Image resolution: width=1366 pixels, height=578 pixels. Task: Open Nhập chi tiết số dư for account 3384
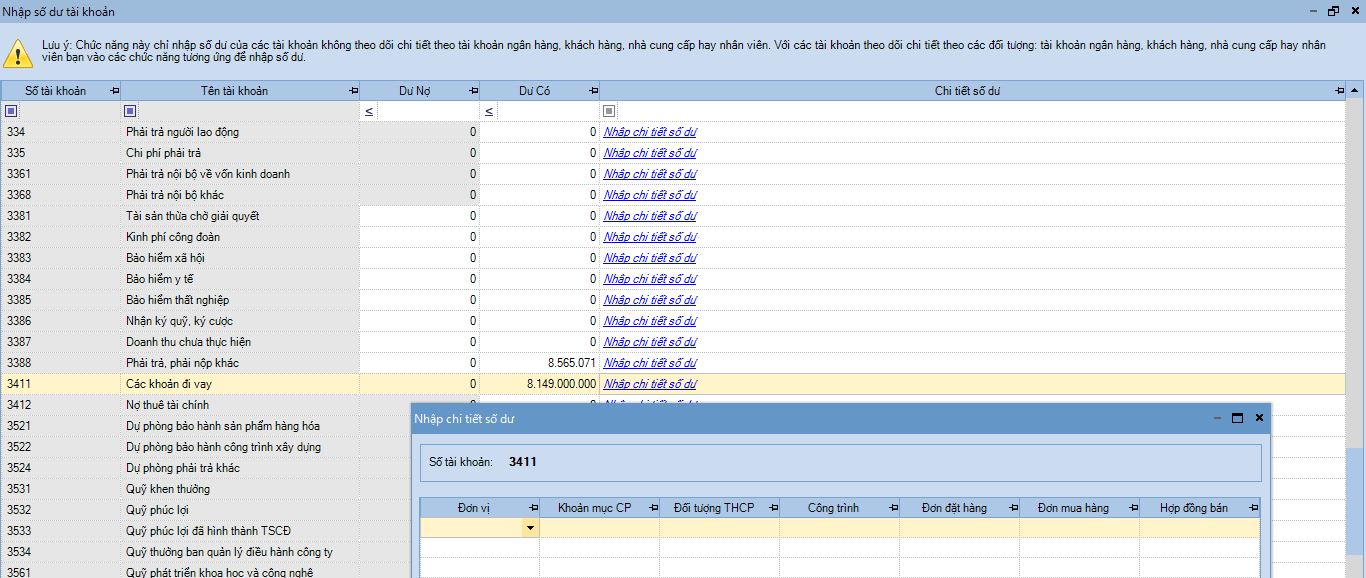(650, 279)
